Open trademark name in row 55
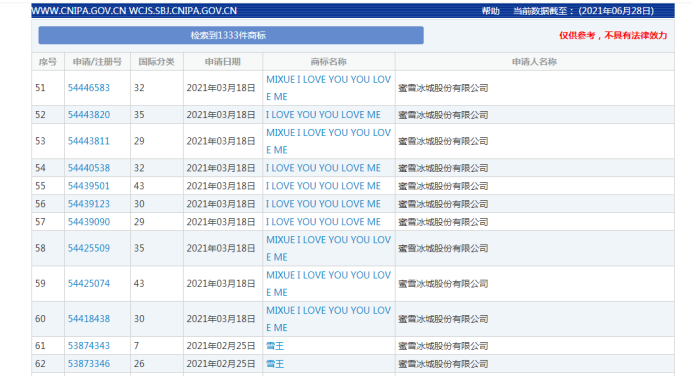This screenshot has height=377, width=693. tap(323, 186)
